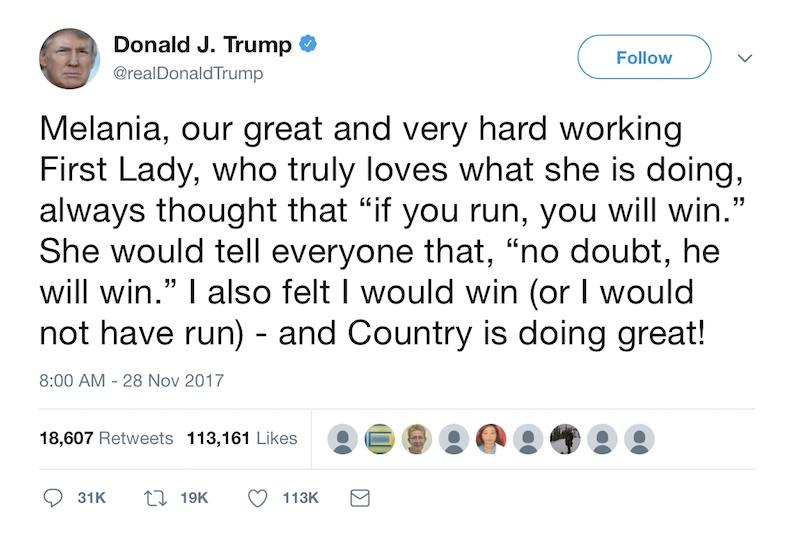Viewport: 800px width, 542px height.
Task: Open the @realDonaldTrump handle link
Action: tap(189, 73)
